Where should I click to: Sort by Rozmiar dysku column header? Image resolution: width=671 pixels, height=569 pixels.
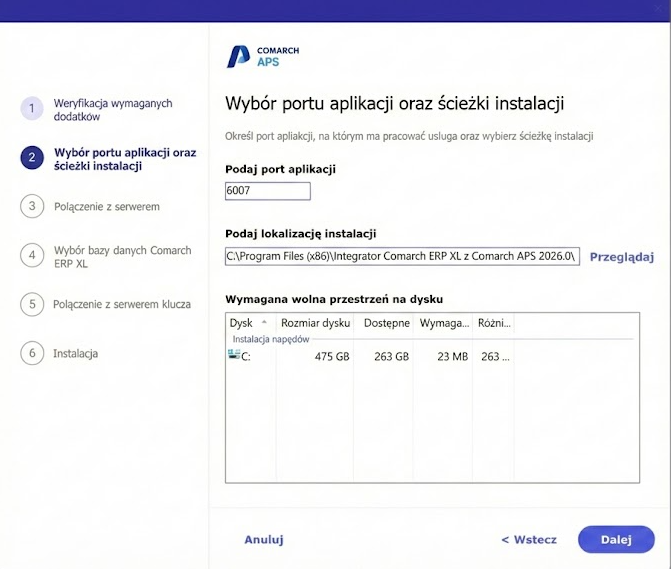(315, 323)
